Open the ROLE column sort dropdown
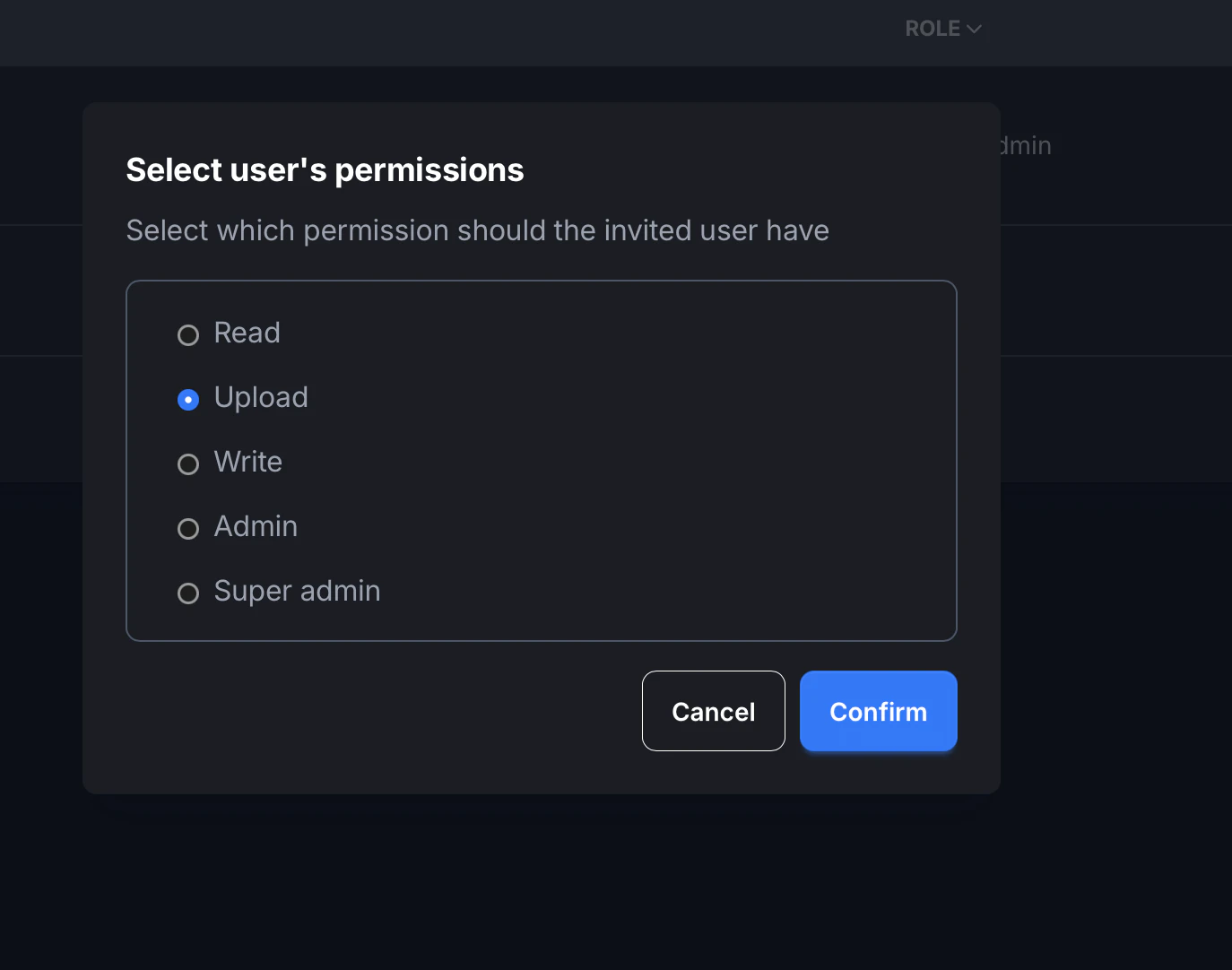 click(943, 28)
